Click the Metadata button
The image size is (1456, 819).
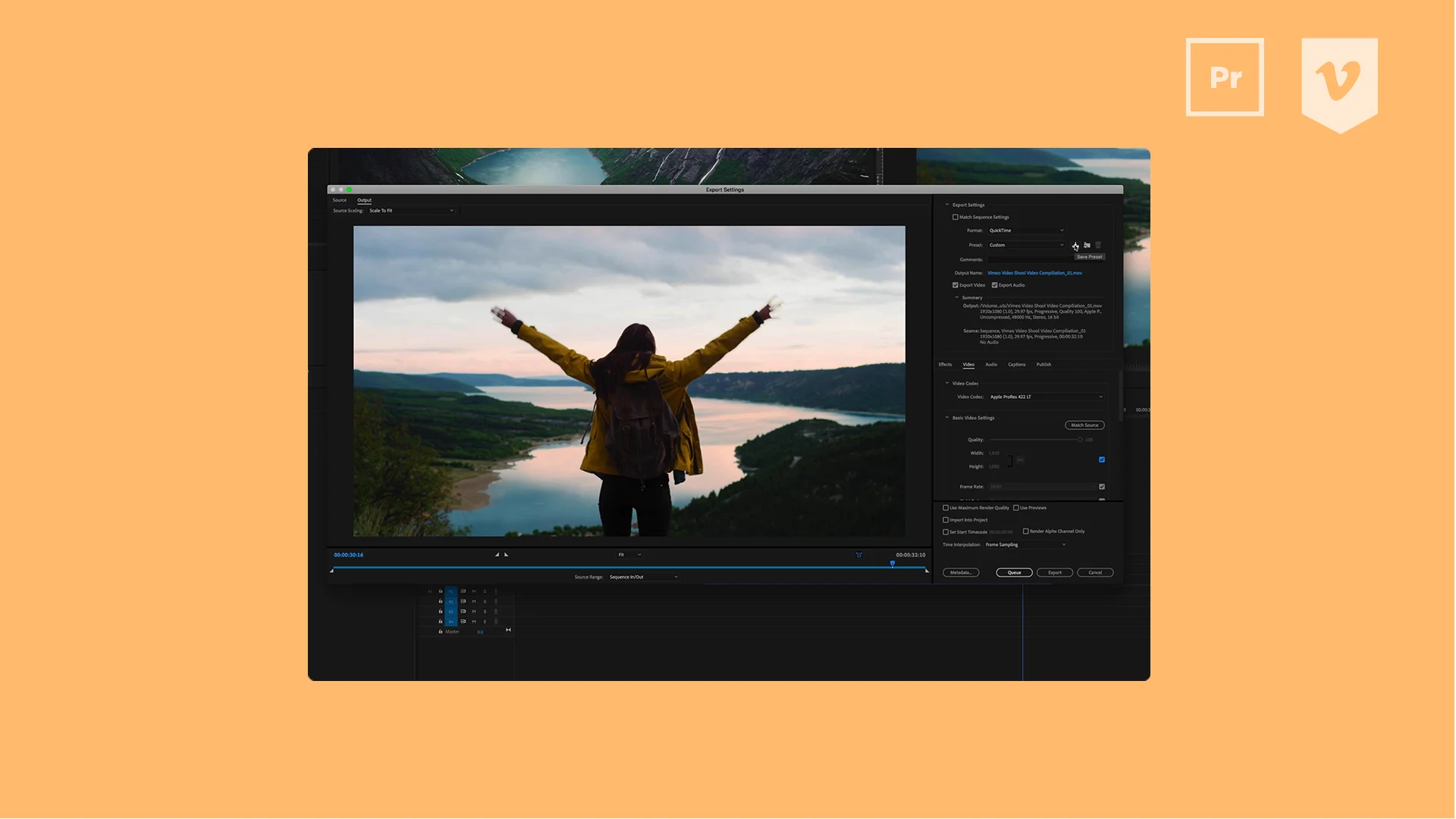(x=961, y=573)
